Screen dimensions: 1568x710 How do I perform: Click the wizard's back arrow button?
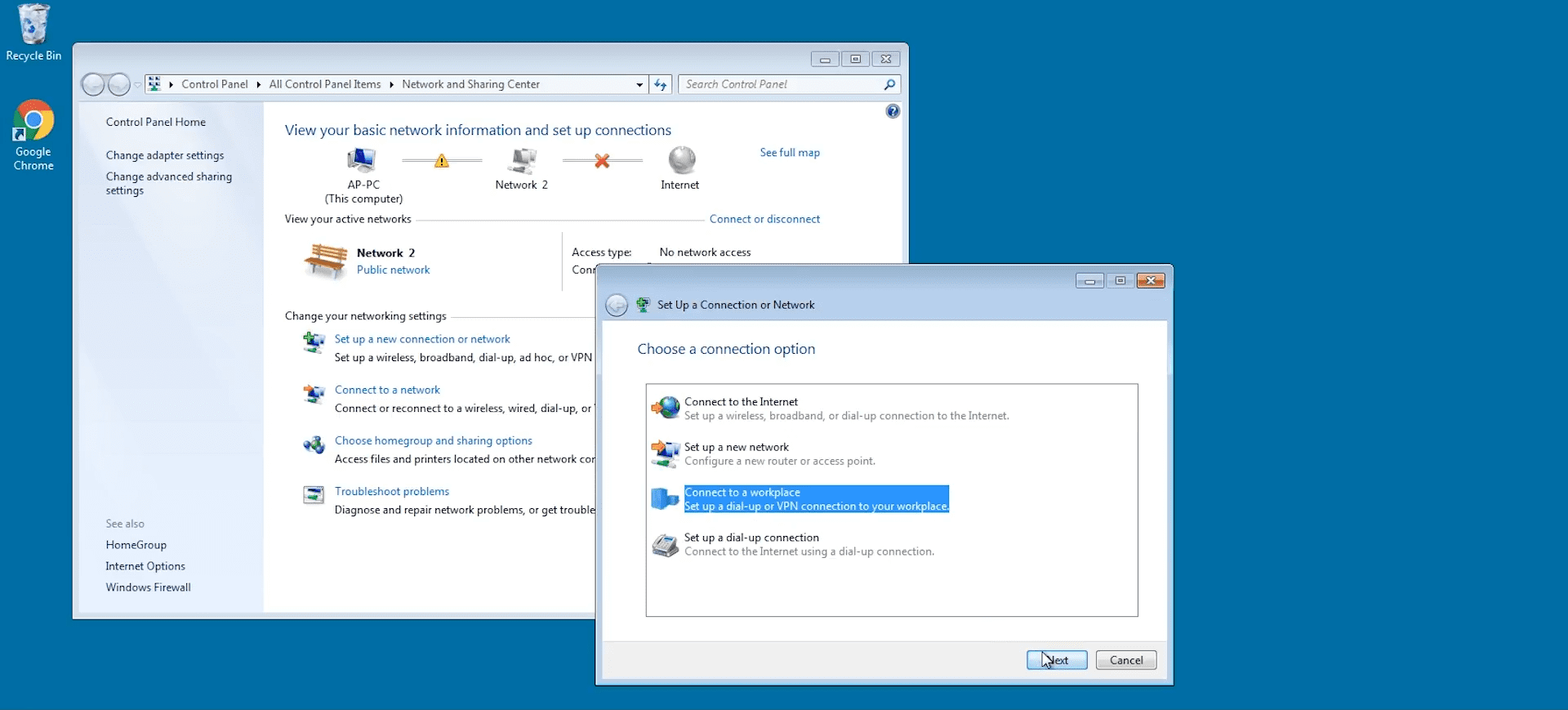(617, 305)
